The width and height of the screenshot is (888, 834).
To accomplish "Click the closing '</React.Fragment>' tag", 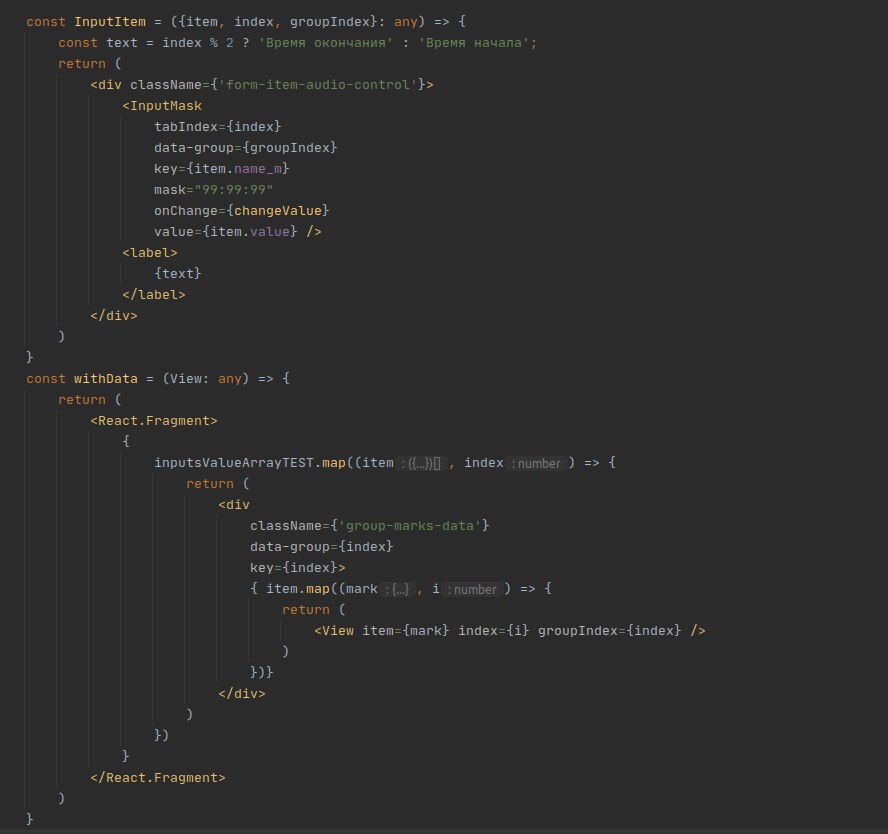I will pyautogui.click(x=158, y=777).
